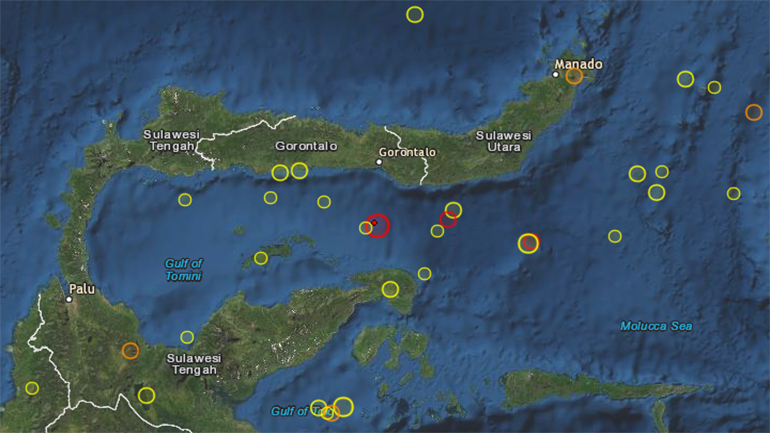Select the yellow circle overlapping a red circle near Molucca Sea
Image resolution: width=770 pixels, height=433 pixels.
[528, 244]
